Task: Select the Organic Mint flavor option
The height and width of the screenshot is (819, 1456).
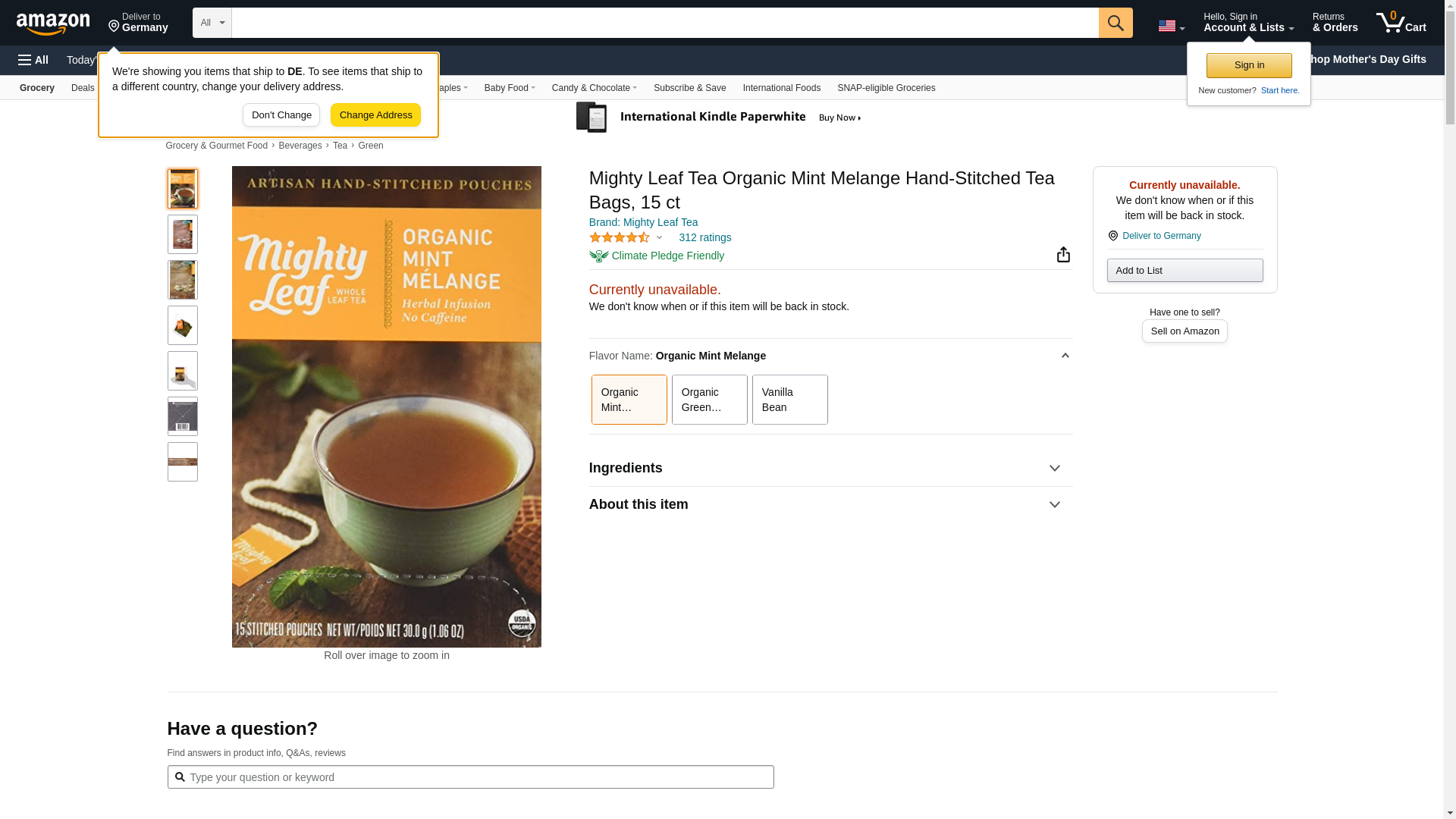Action: point(629,400)
